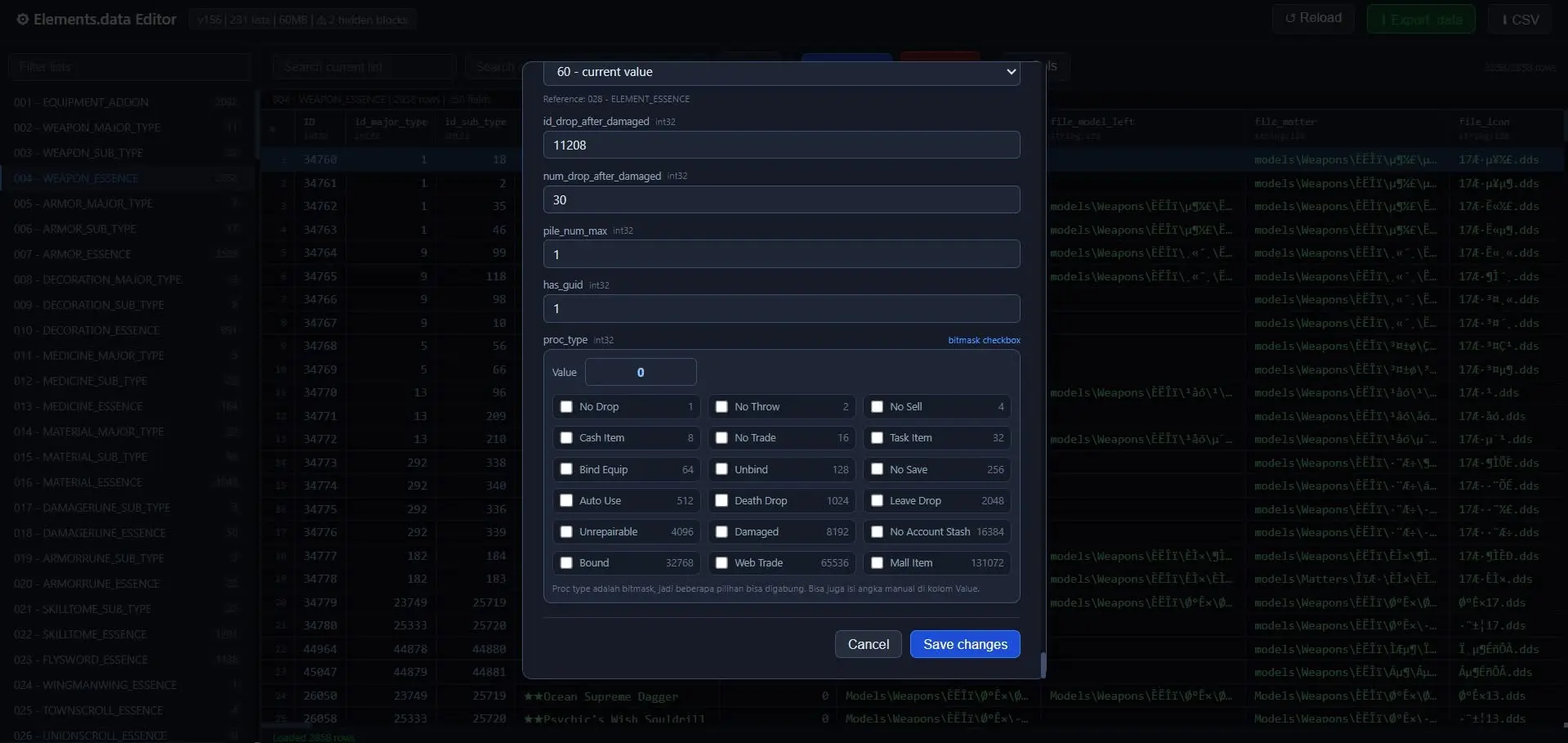Toggle the No Trade checkbox
This screenshot has height=743, width=1568.
(x=721, y=438)
